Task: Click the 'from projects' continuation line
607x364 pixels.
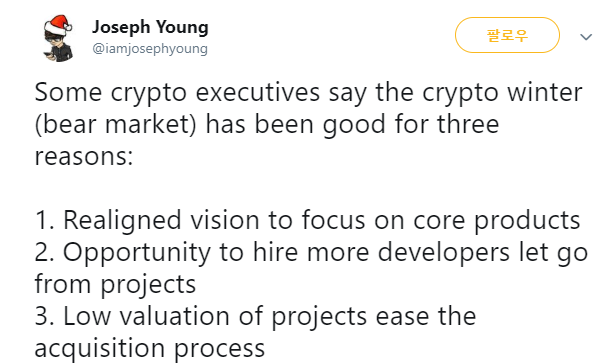Action: [x=115, y=285]
